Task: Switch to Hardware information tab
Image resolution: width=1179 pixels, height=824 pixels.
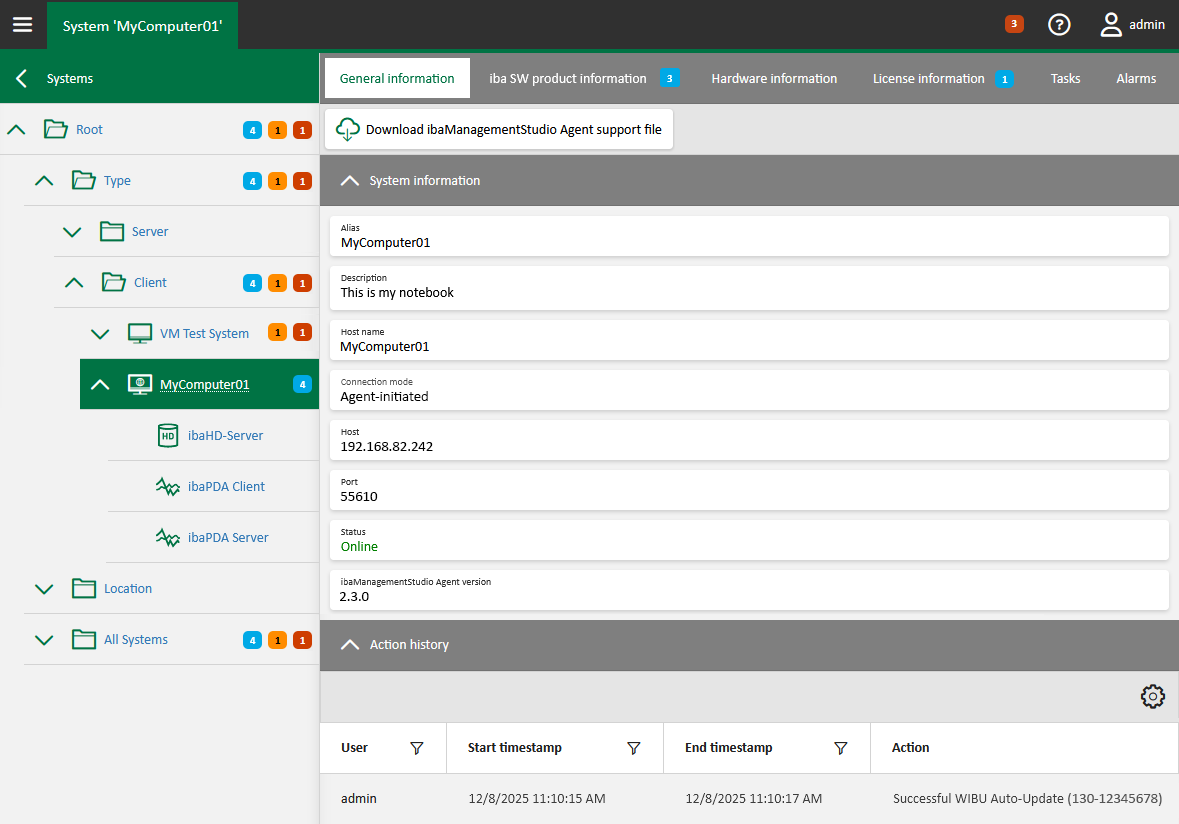Action: (774, 79)
